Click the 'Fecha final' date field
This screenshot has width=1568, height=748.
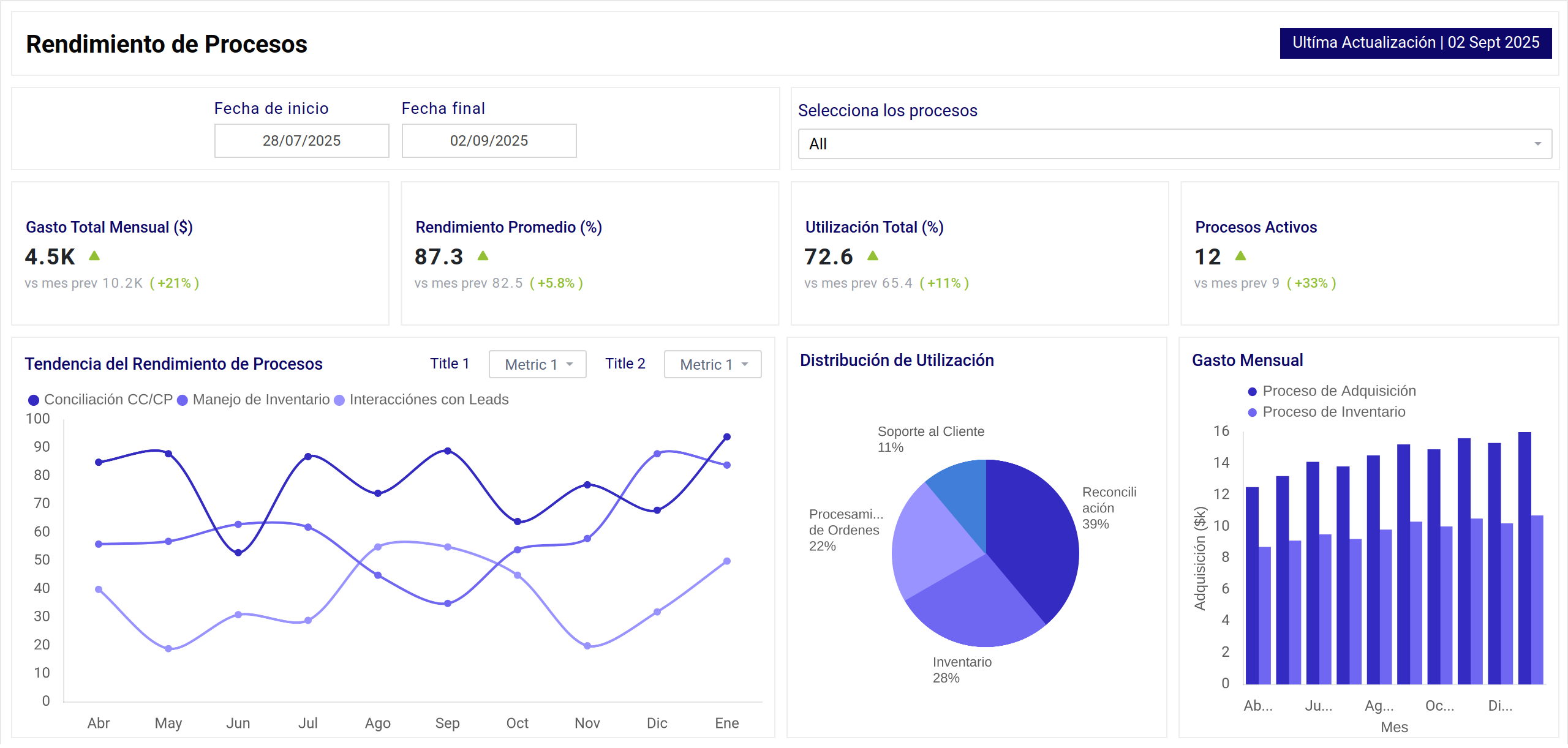(x=488, y=140)
